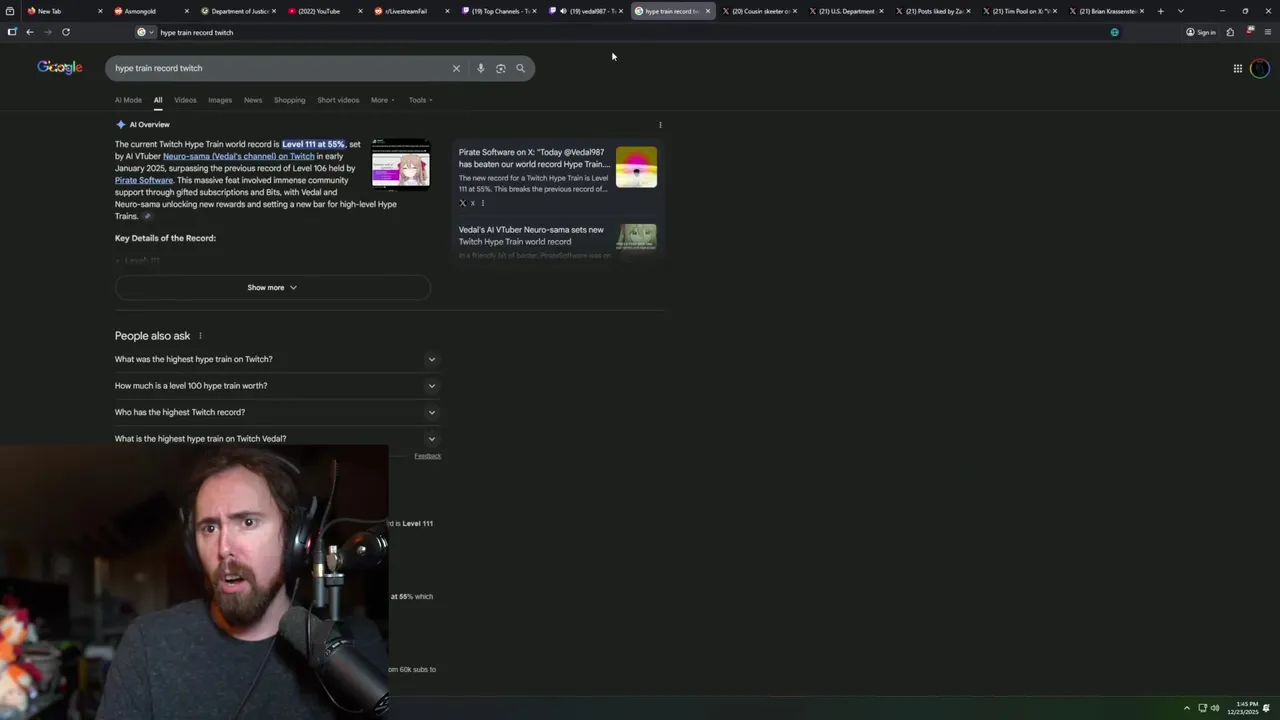This screenshot has width=1280, height=720.
Task: Open taskbar network status icon
Action: point(1202,708)
